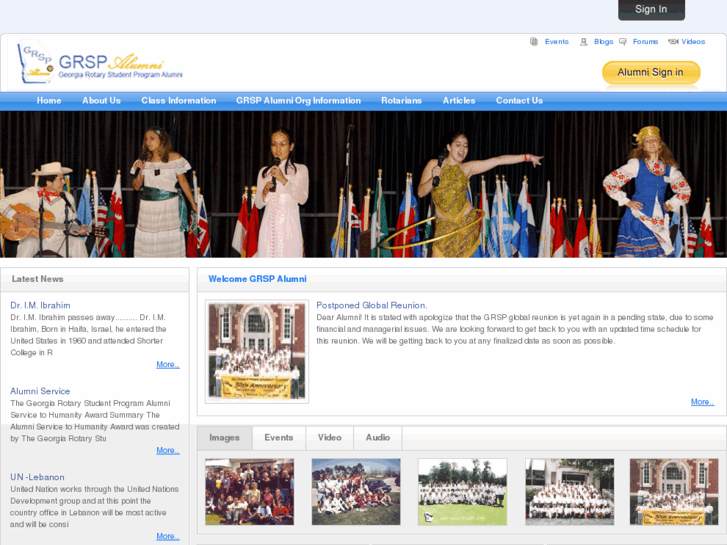Screen dimensions: 727x545
Task: Open Alumni Service news headline
Action: coord(40,391)
